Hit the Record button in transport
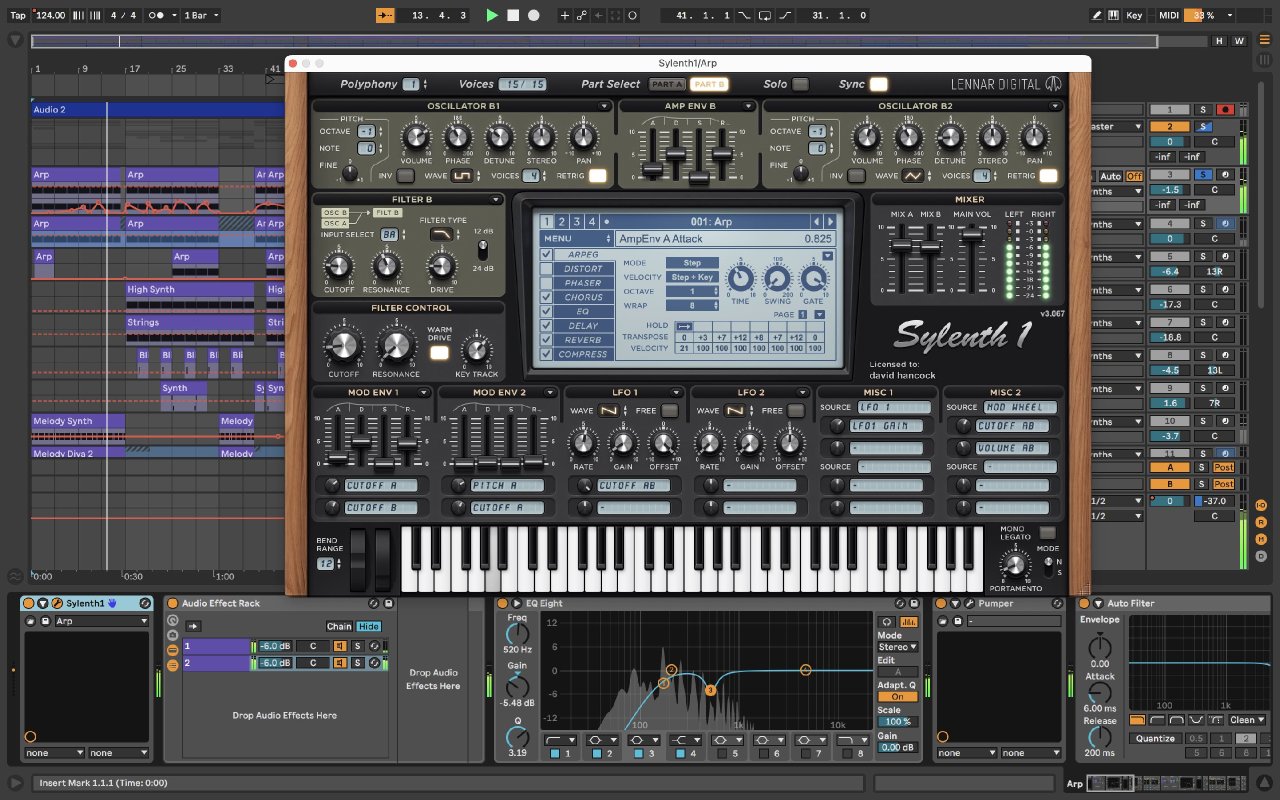The height and width of the screenshot is (800, 1280). pyautogui.click(x=534, y=16)
